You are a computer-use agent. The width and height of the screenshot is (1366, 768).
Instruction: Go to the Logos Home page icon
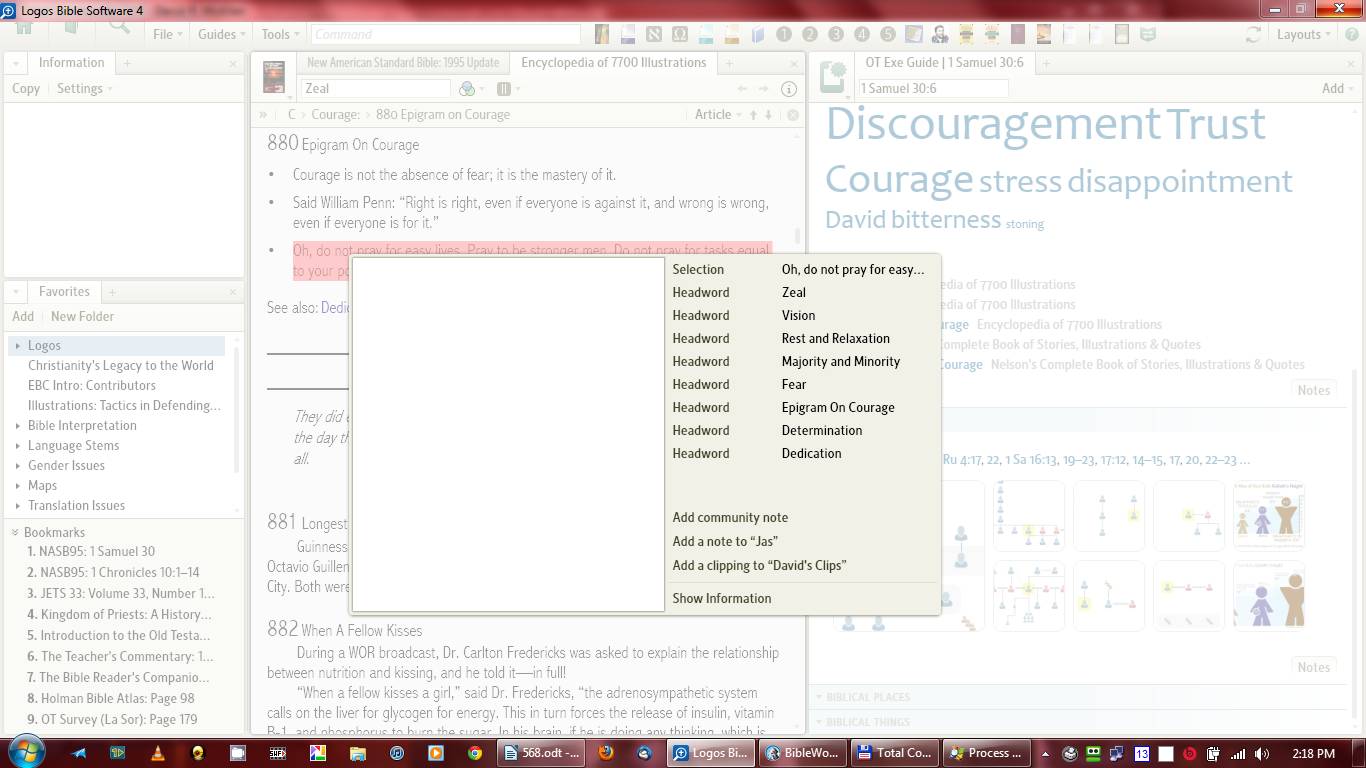[24, 28]
